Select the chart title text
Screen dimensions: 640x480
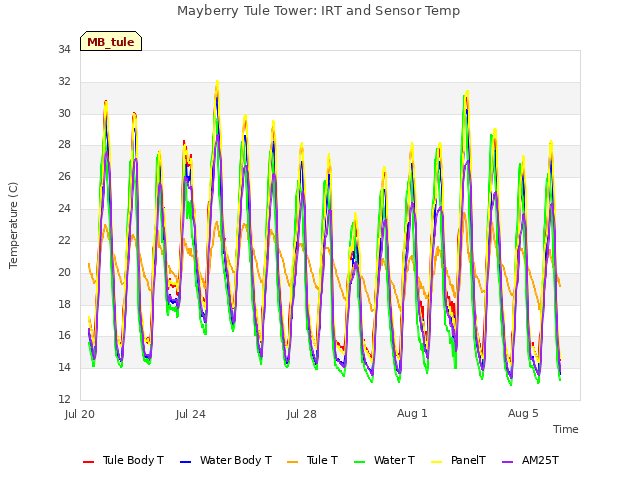(318, 10)
